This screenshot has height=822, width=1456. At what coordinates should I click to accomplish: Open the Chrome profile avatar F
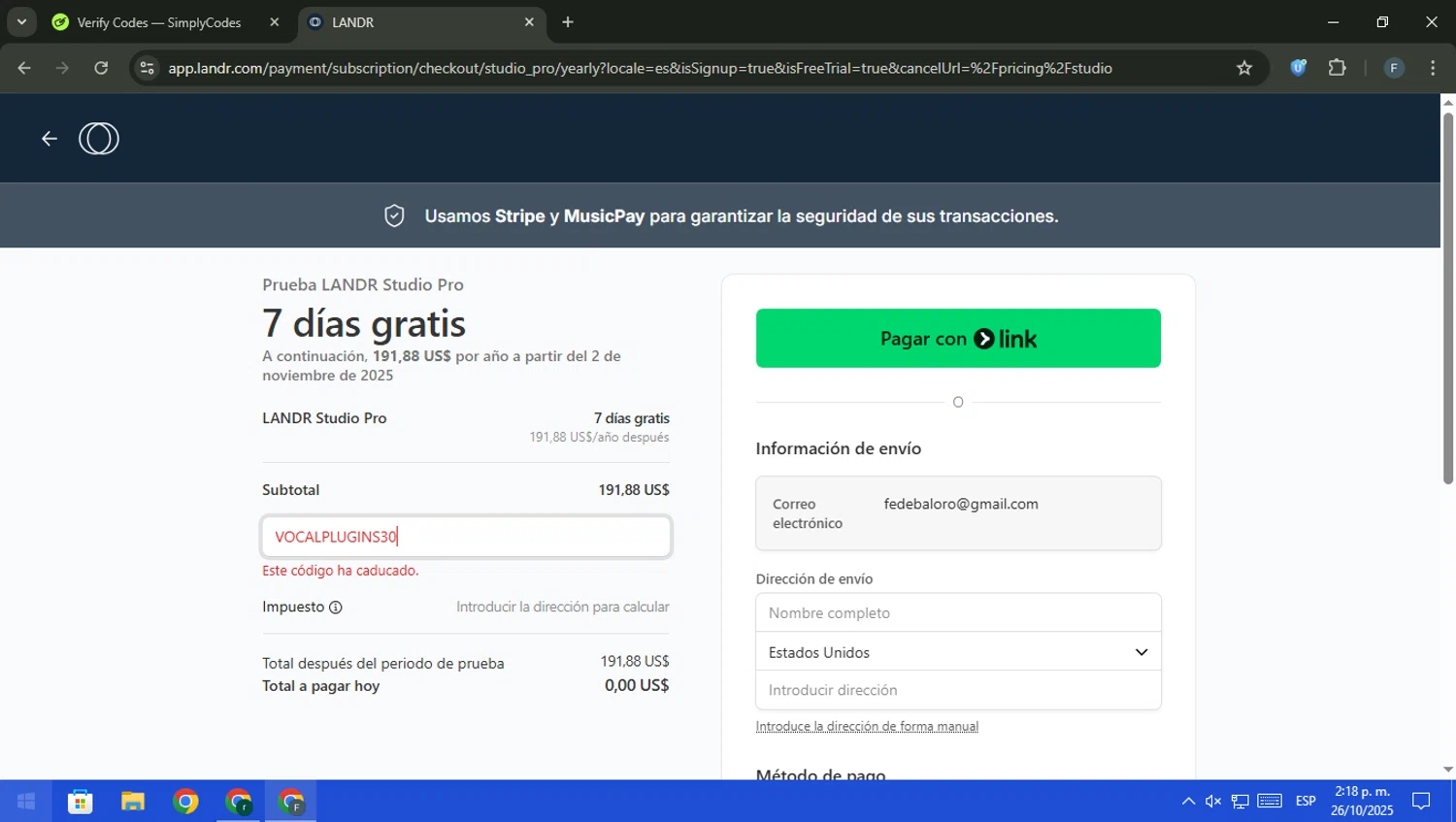coord(1394,68)
